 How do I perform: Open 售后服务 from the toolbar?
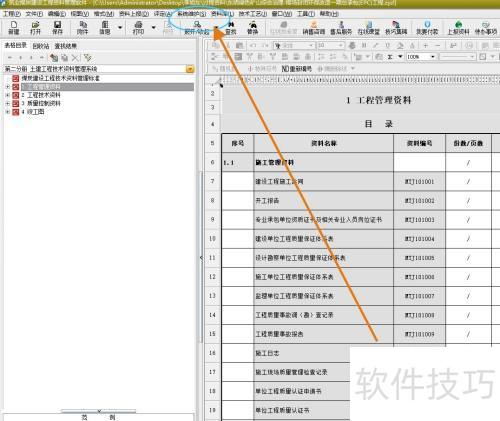(341, 28)
